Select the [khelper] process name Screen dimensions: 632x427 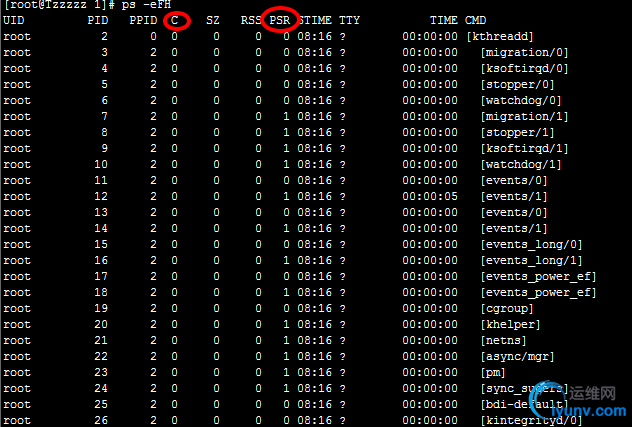coord(510,325)
